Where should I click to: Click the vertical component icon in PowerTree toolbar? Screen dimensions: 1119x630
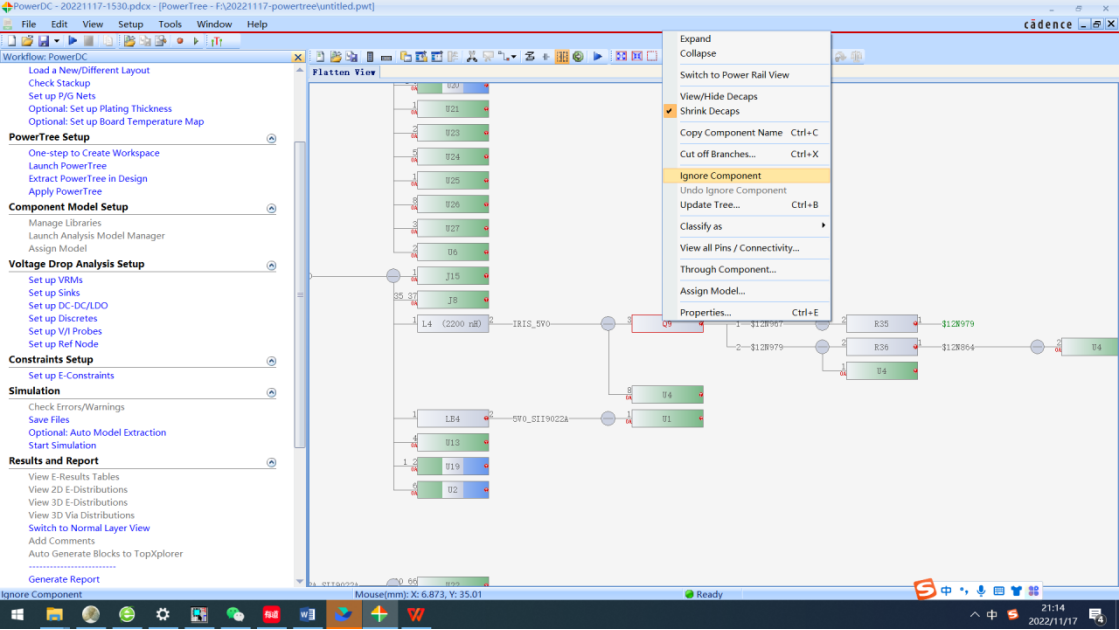[370, 56]
